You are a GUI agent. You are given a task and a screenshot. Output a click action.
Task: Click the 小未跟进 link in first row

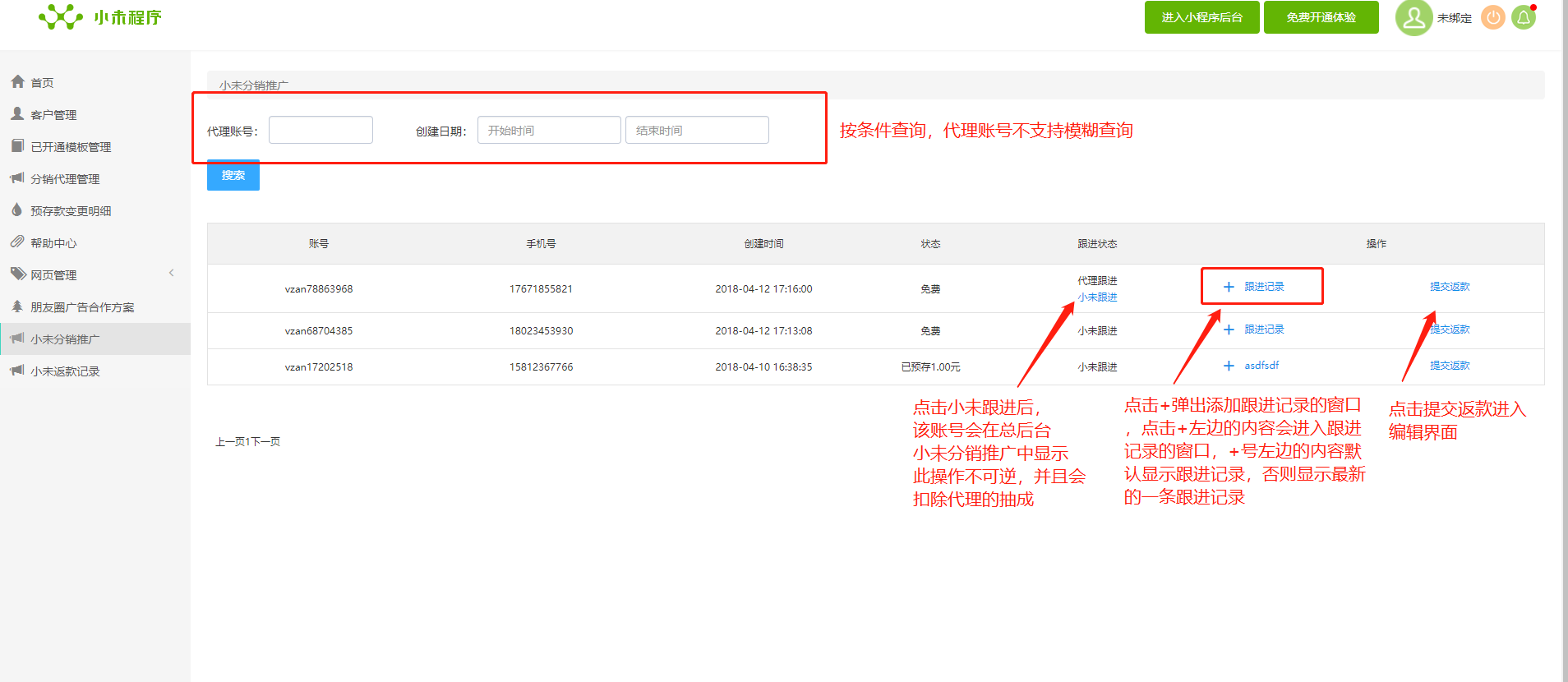(1097, 297)
